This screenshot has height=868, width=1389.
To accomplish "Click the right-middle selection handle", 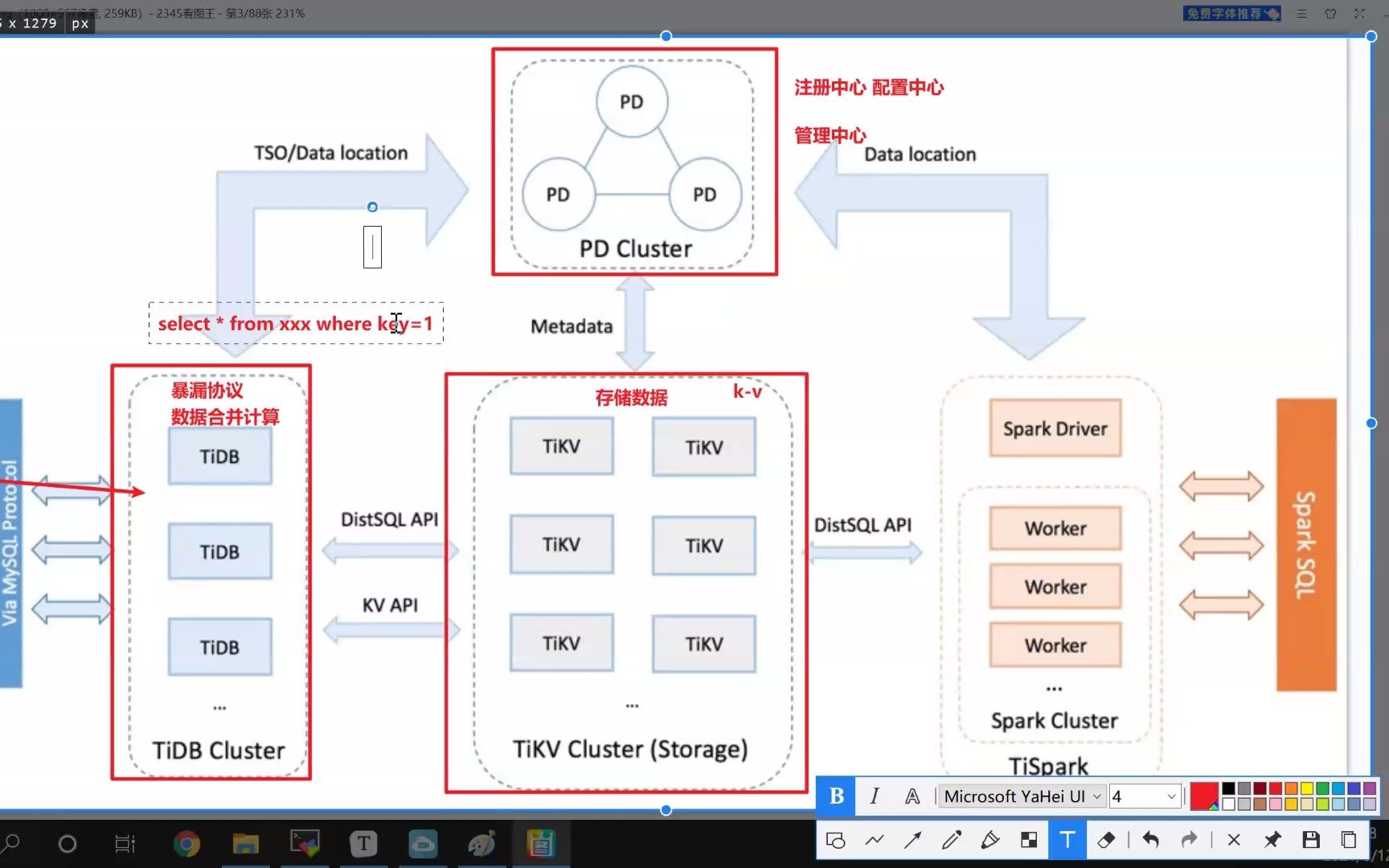I will 1371,423.
